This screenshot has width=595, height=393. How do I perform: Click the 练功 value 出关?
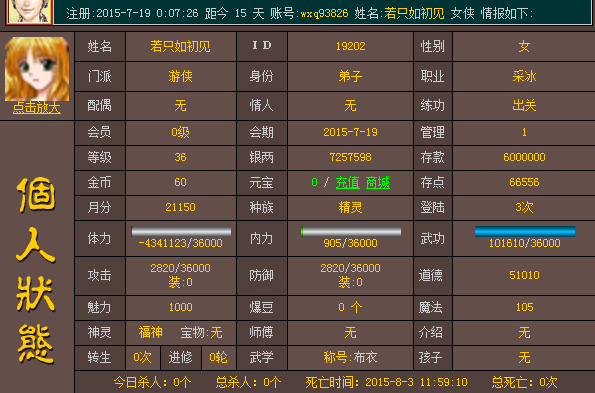pos(524,105)
